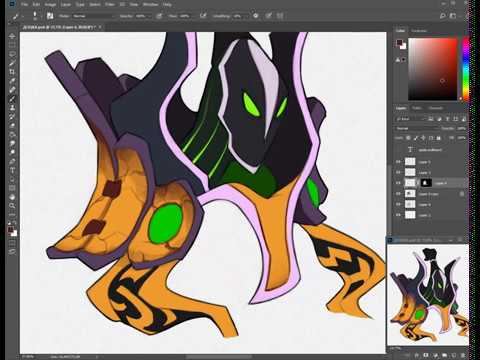The height and width of the screenshot is (360, 480).
Task: Toggle lock transparent pixels
Action: (x=408, y=138)
